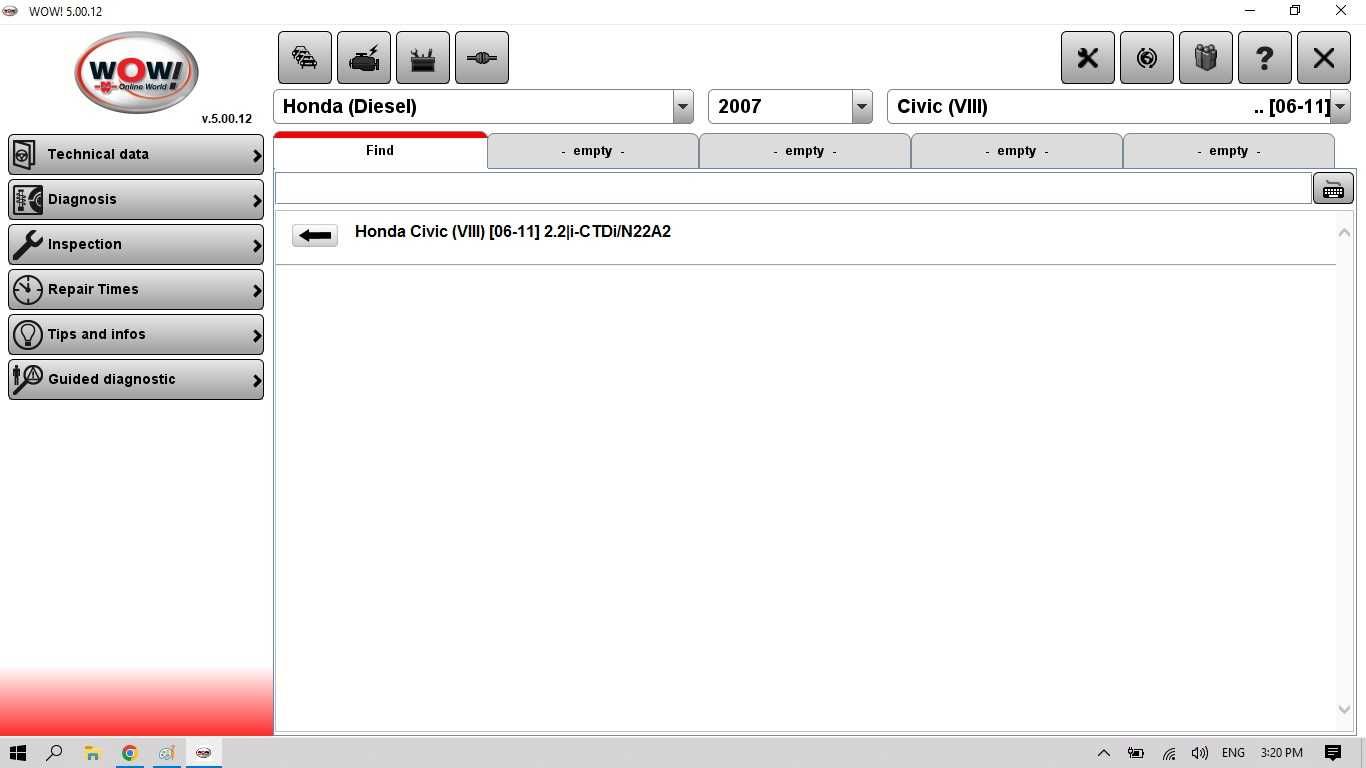Image resolution: width=1366 pixels, height=768 pixels.
Task: Open the on-screen keyboard icon
Action: [x=1333, y=189]
